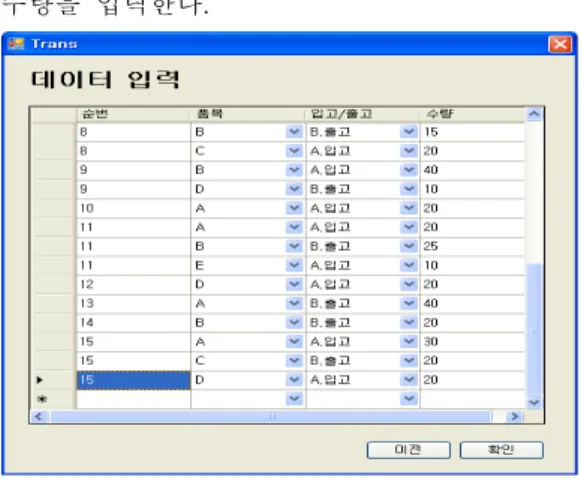This screenshot has width=581, height=492.
Task: Open 품목 dropdown in row 순번 10
Action: click(294, 208)
